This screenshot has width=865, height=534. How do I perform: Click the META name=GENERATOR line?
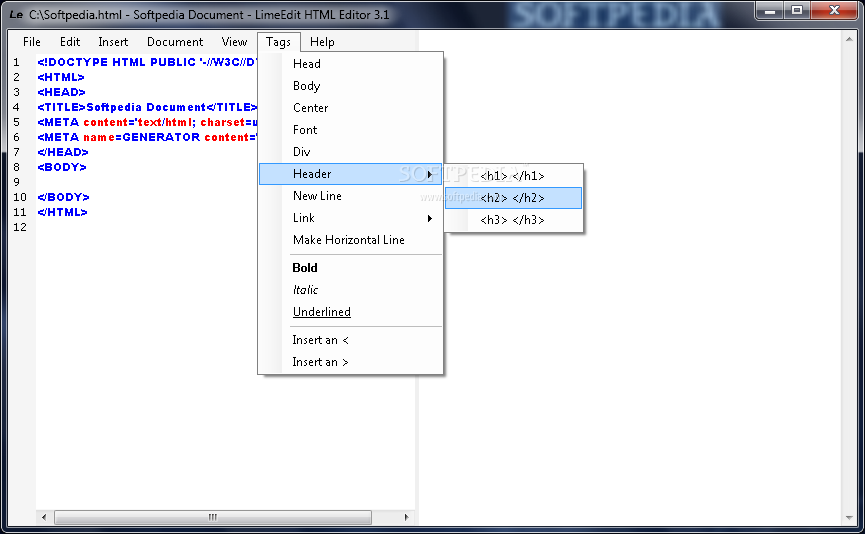[147, 137]
